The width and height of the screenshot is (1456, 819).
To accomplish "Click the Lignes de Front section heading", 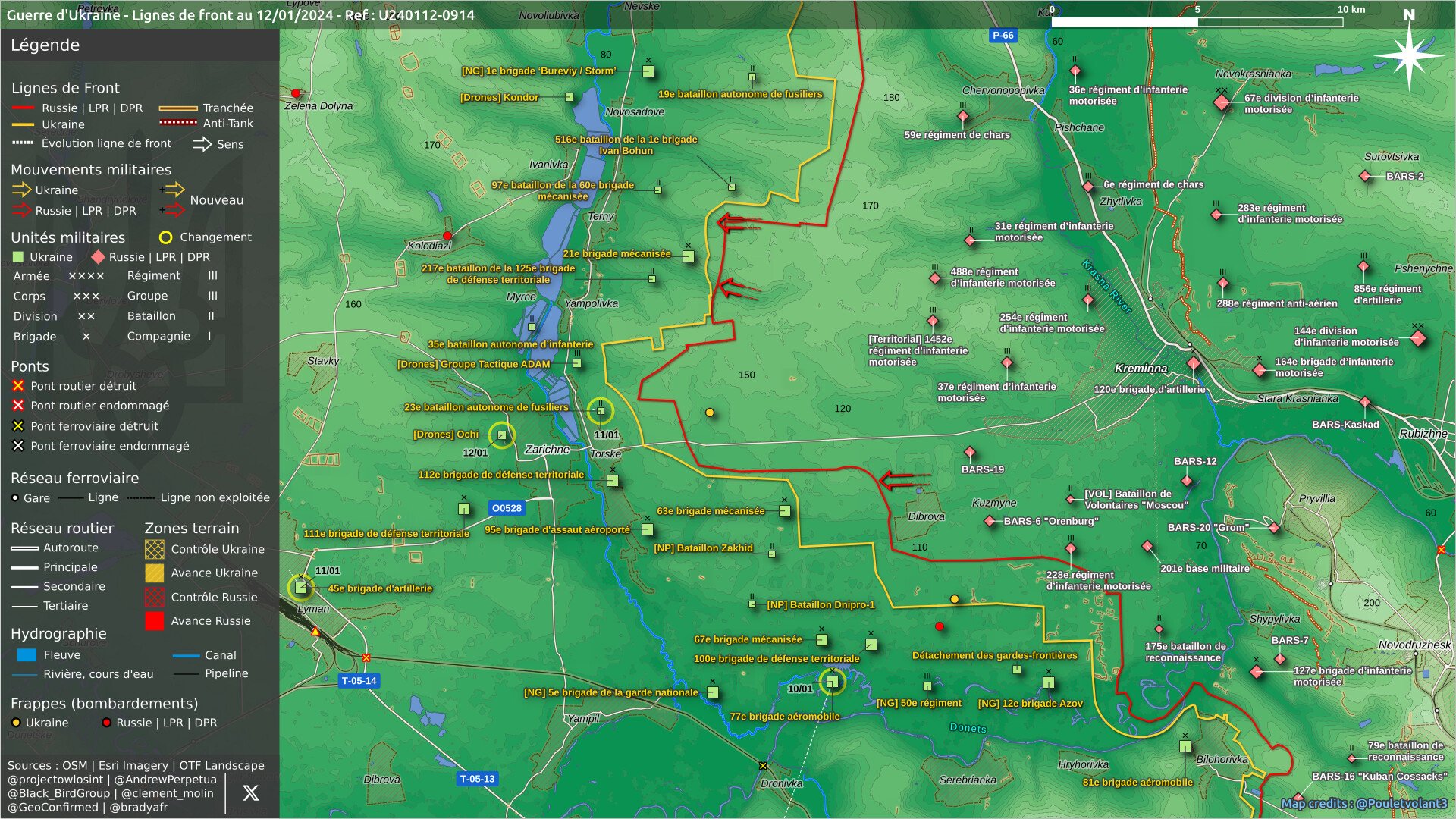I will tap(65, 88).
